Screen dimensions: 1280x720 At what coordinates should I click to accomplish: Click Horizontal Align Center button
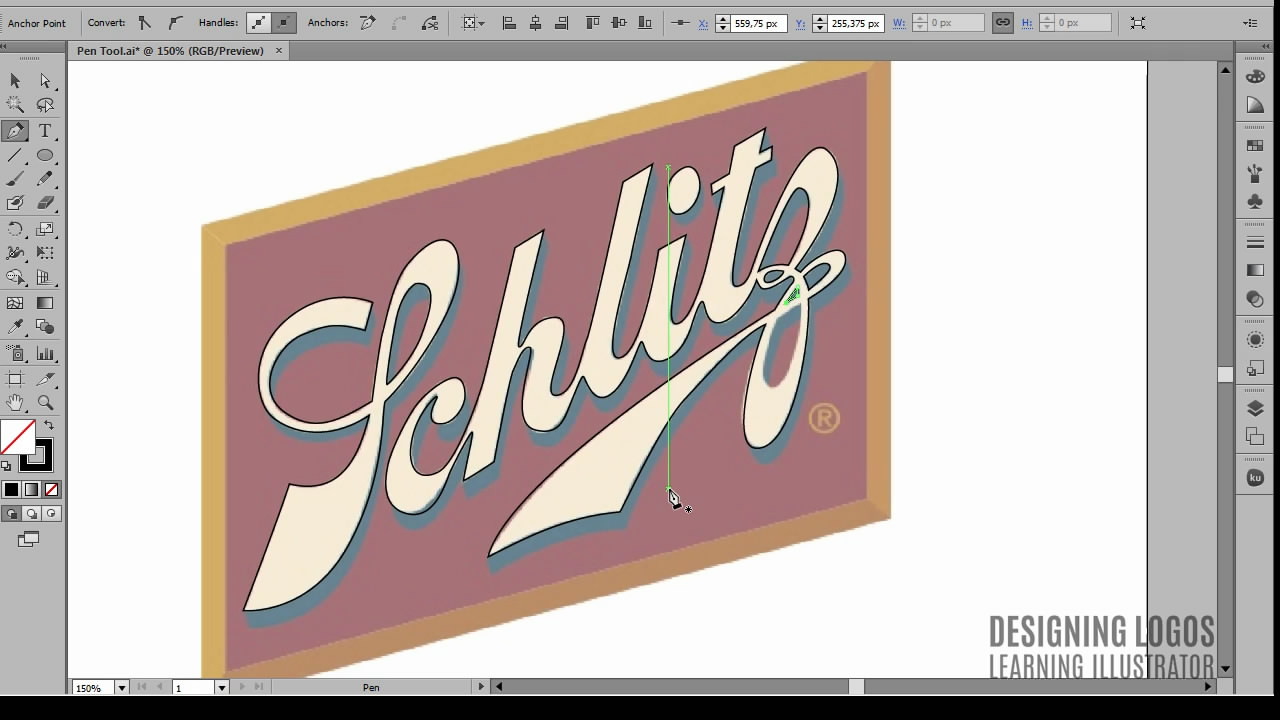coord(535,22)
